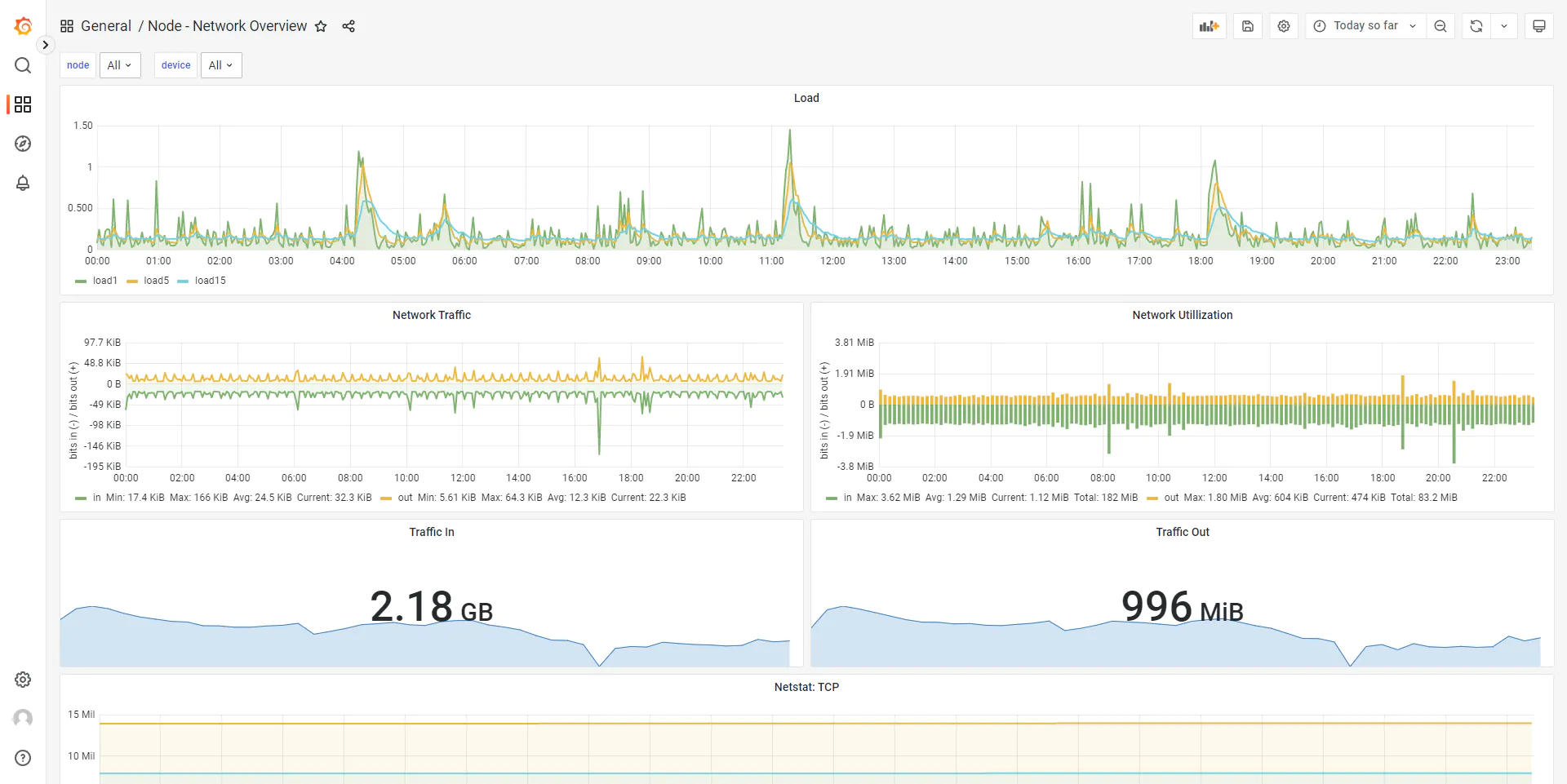Open the Network Utillization panel title menu

pos(1183,315)
